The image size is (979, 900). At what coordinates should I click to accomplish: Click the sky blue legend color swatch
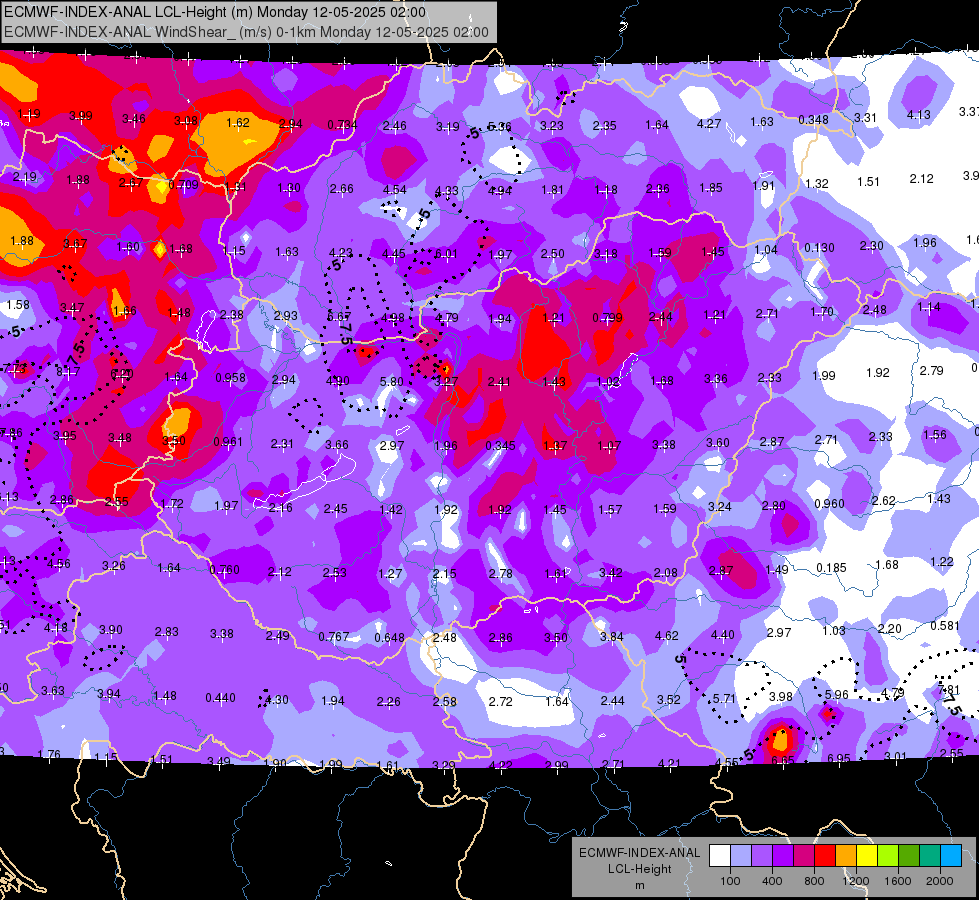click(951, 856)
